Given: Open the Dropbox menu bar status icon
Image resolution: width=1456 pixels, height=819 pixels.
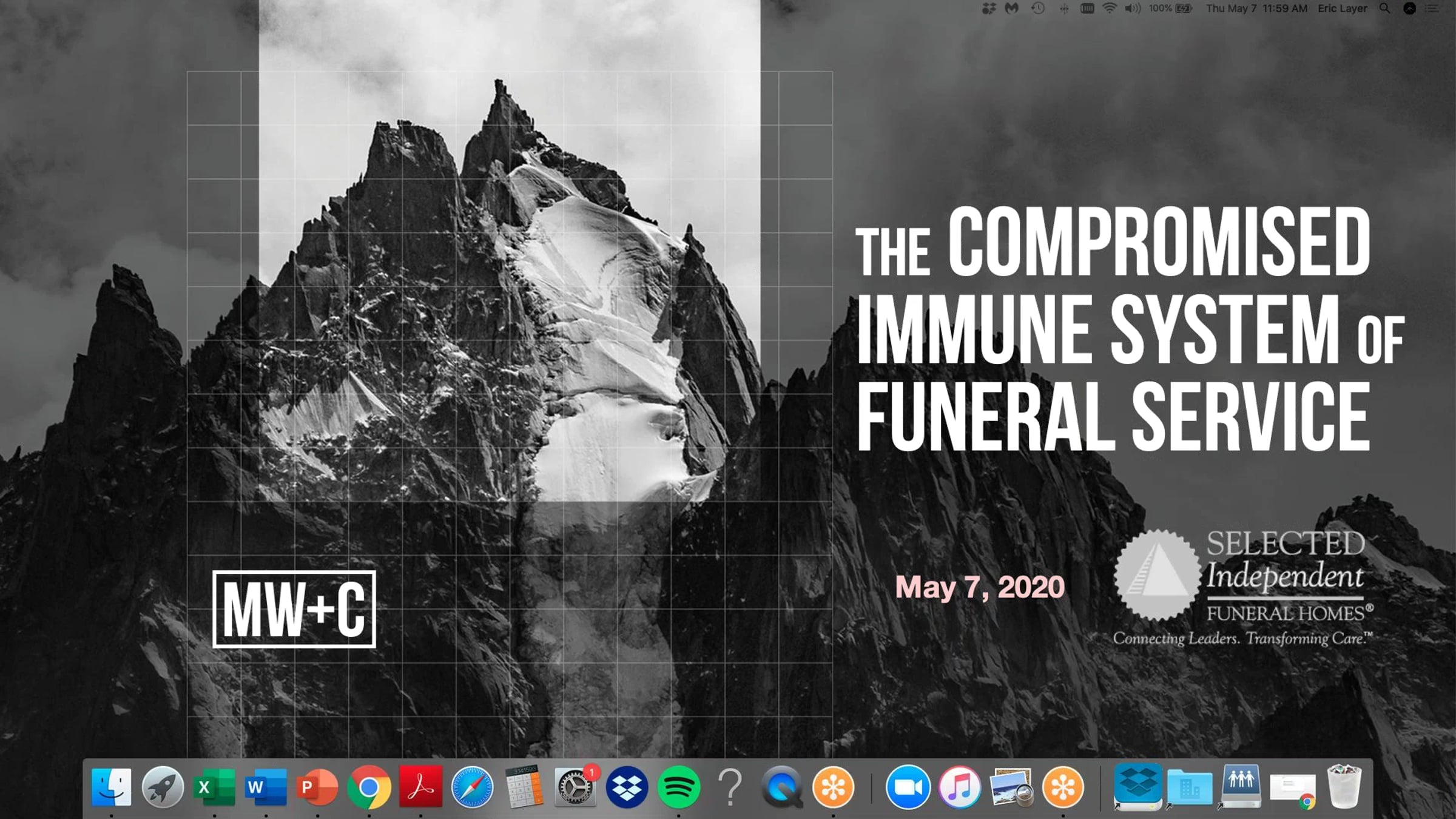Looking at the screenshot, I should point(989,8).
